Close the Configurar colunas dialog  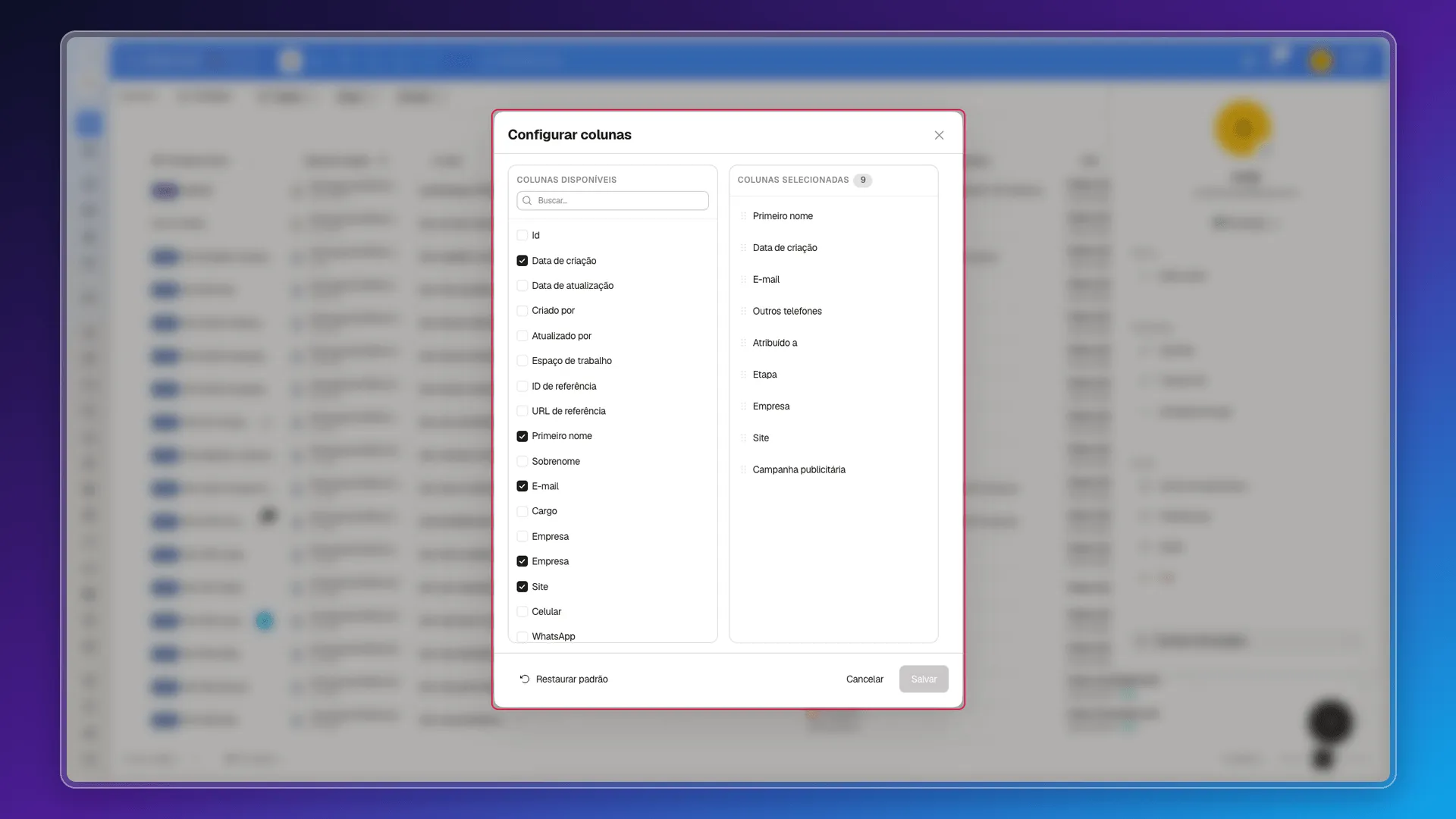939,135
